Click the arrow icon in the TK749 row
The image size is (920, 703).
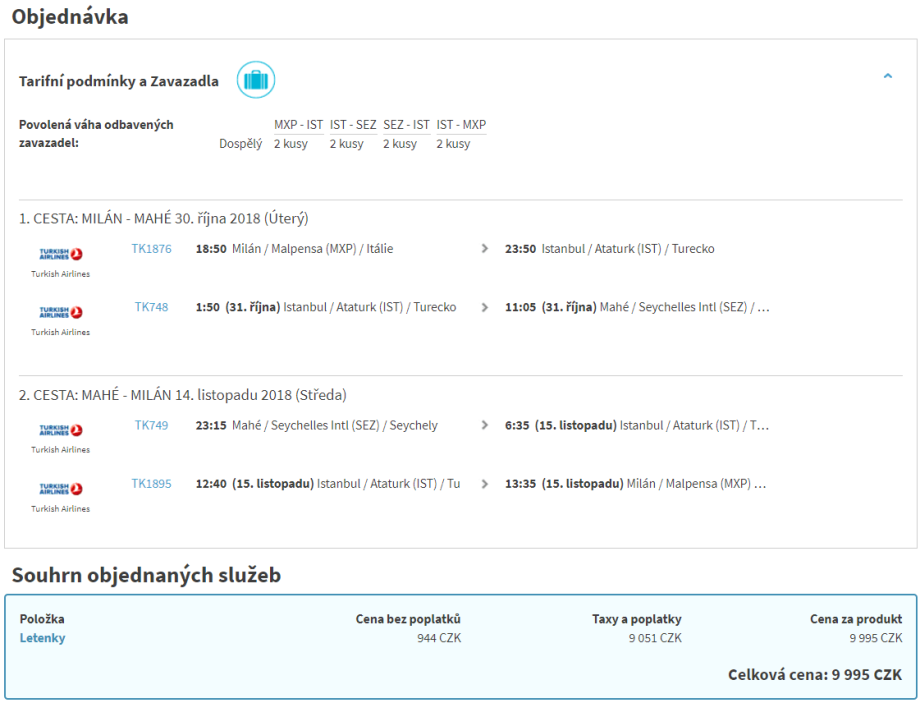click(485, 426)
